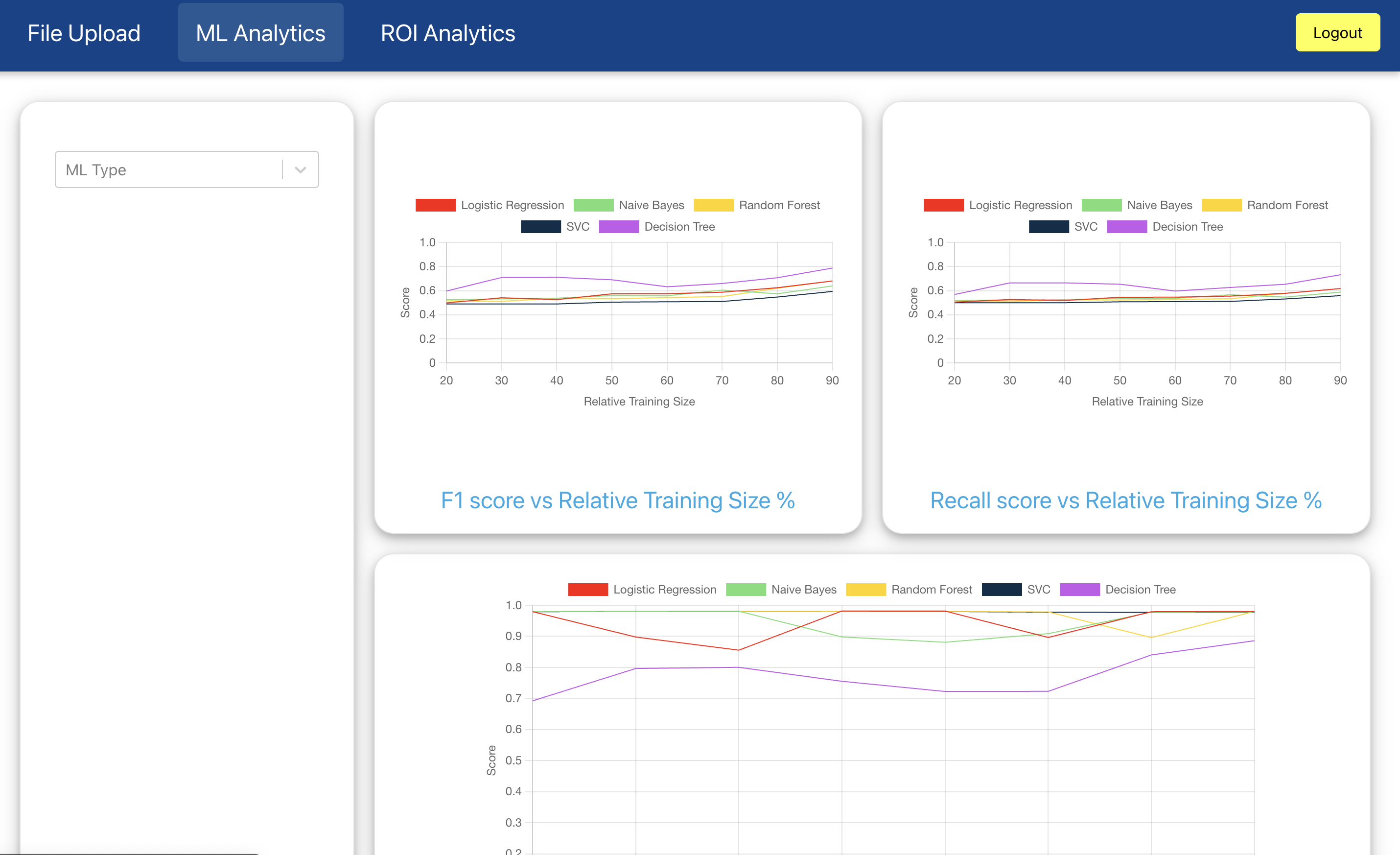
Task: Click green Naive Bayes swatch in bottom chart legend
Action: [x=746, y=590]
